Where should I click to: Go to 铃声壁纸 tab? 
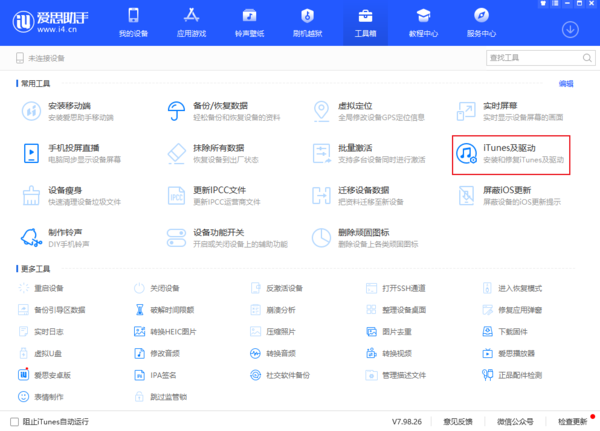[249, 23]
